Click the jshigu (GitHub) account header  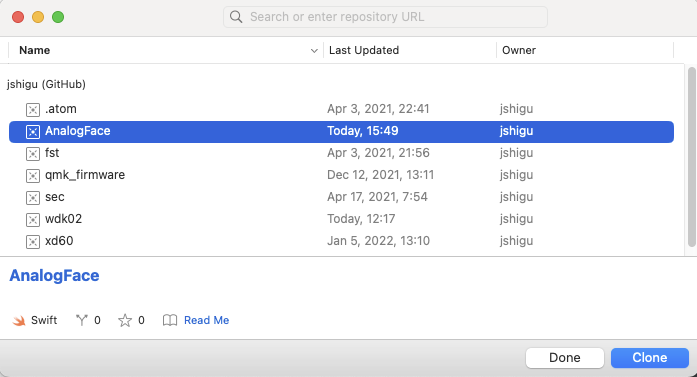(x=46, y=84)
